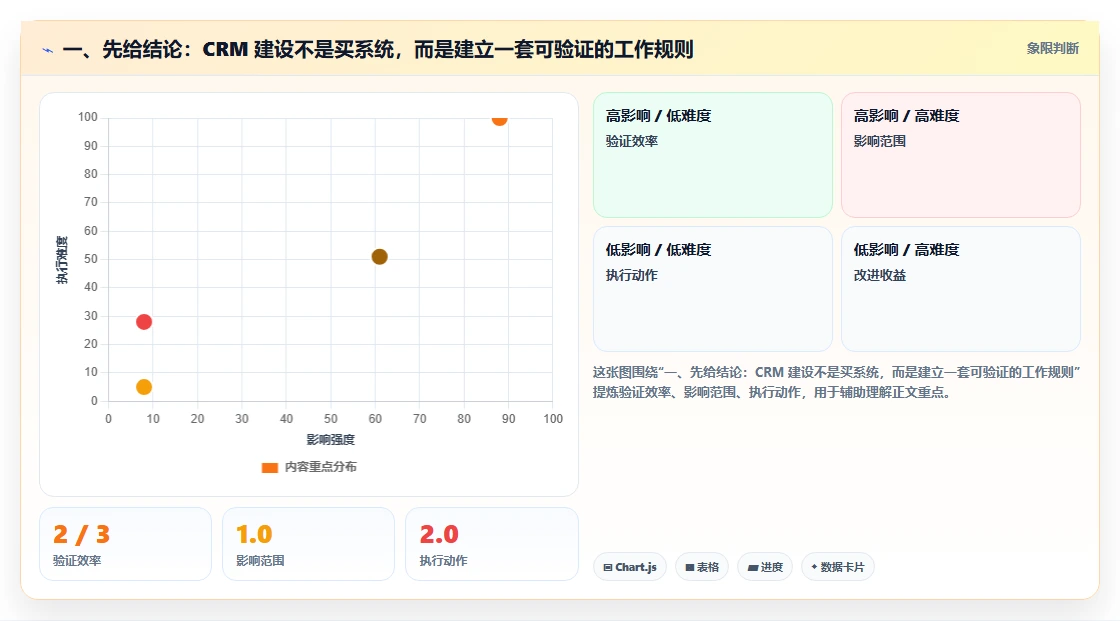
Task: Click 验证效率 text in green quadrant card
Action: (x=631, y=141)
